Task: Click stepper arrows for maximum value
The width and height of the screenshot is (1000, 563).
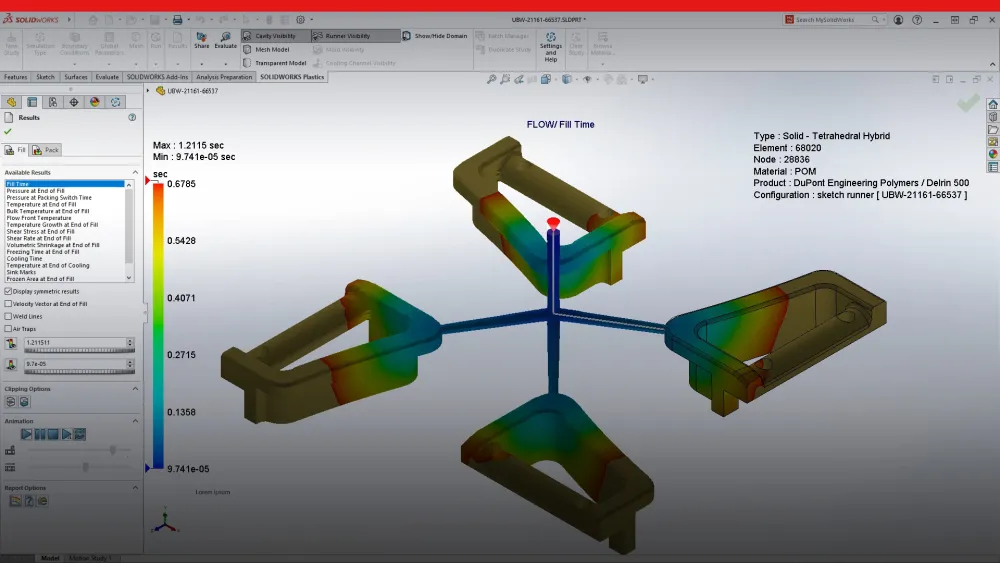Action: (130, 342)
